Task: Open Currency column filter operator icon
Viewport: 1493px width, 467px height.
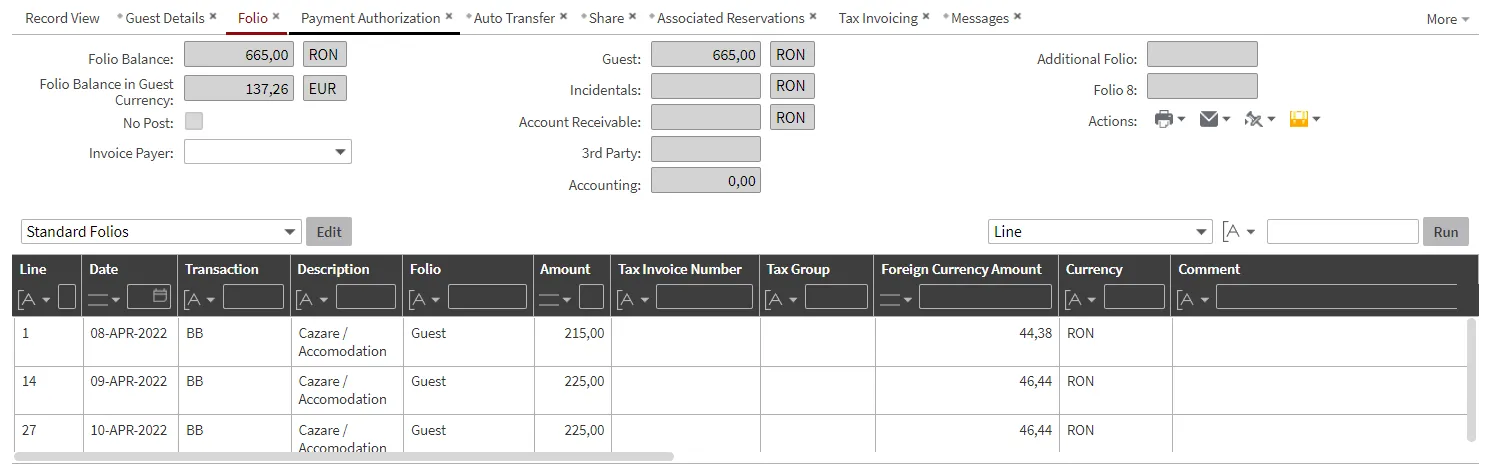Action: [x=1082, y=298]
